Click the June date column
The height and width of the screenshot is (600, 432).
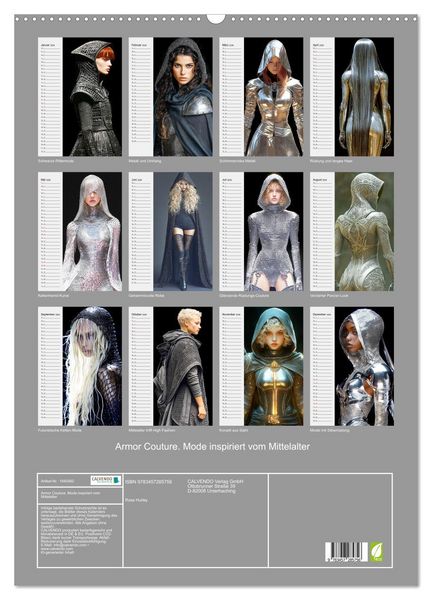pos(141,232)
